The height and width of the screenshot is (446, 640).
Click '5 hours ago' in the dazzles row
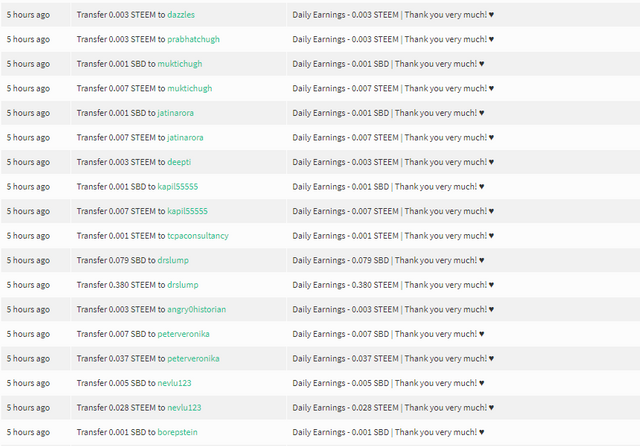click(x=28, y=15)
